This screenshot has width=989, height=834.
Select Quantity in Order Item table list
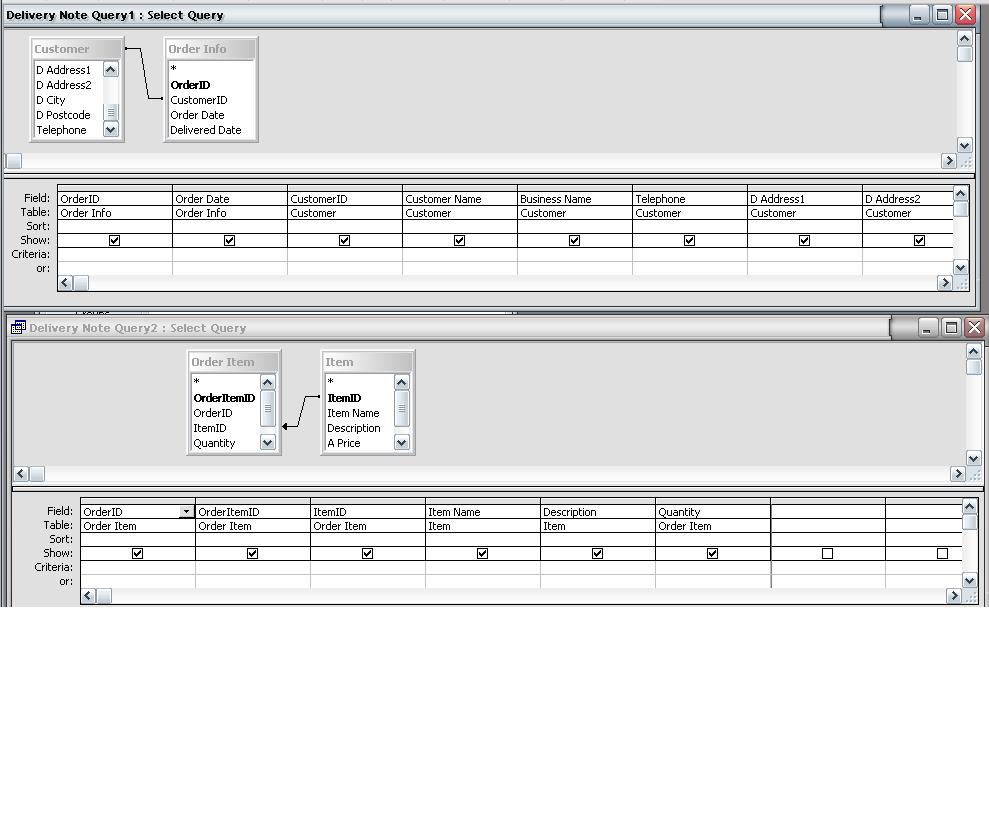214,443
